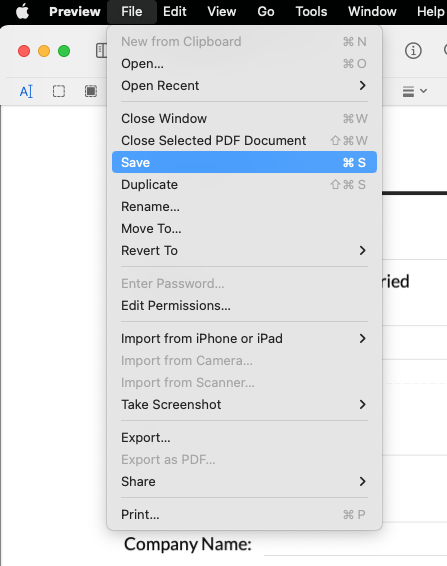Choose Close Selected PDF Document

[244, 140]
